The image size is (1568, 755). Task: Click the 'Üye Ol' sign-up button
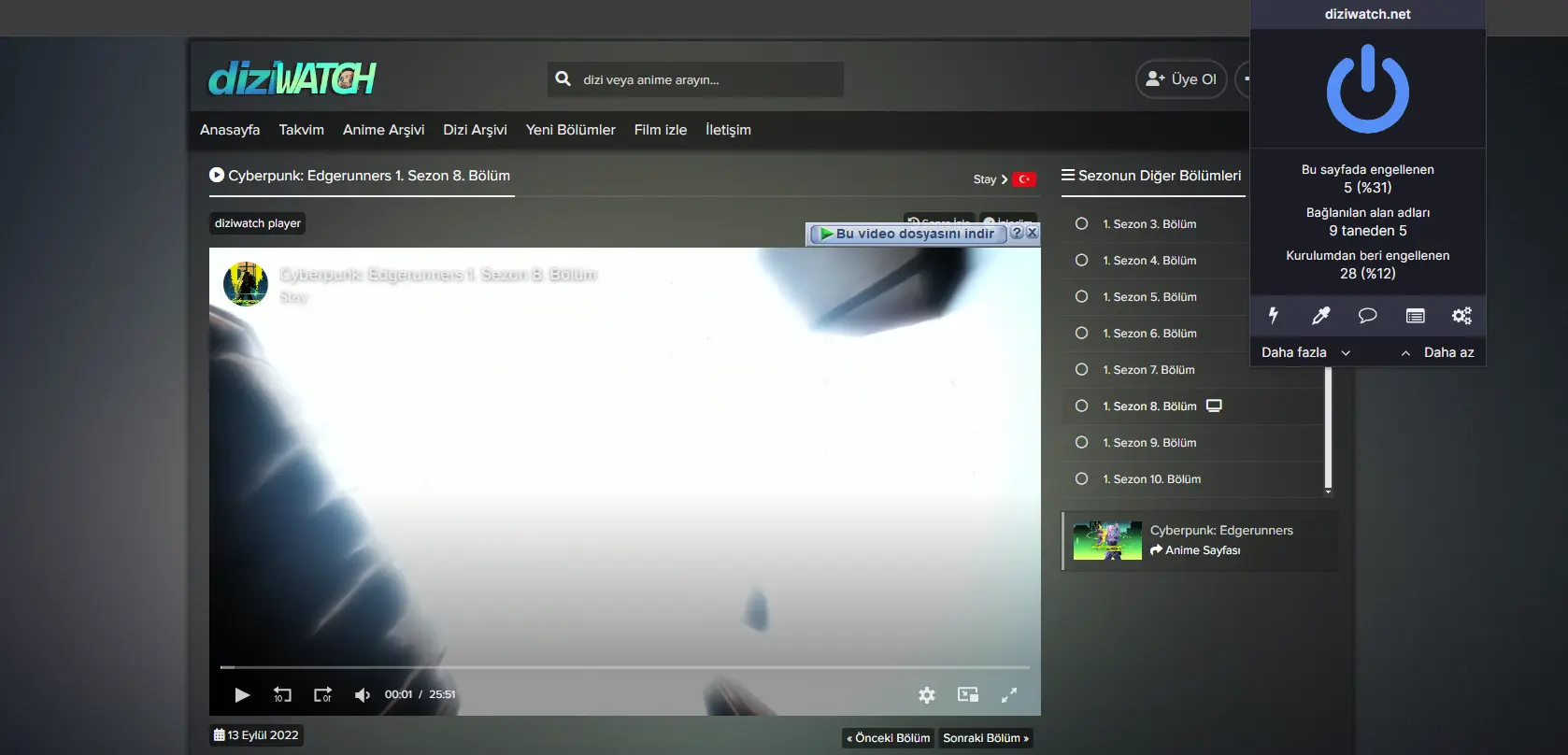[1181, 79]
